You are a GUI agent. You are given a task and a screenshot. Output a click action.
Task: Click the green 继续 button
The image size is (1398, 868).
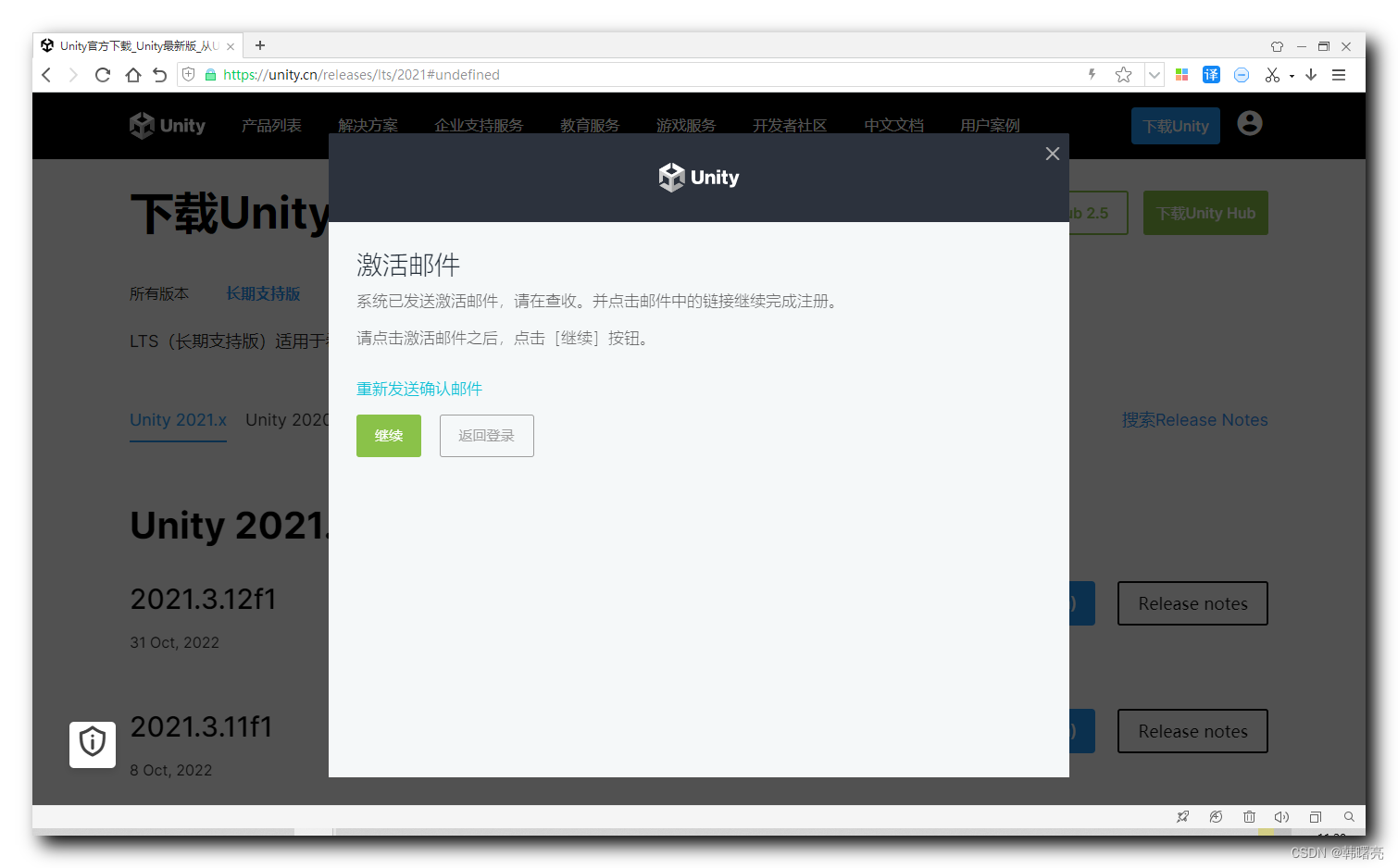point(388,435)
